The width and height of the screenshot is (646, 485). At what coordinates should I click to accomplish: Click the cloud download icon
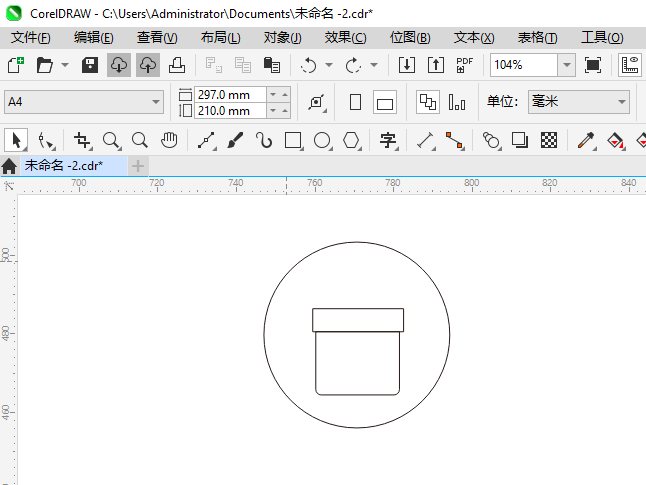coord(119,65)
